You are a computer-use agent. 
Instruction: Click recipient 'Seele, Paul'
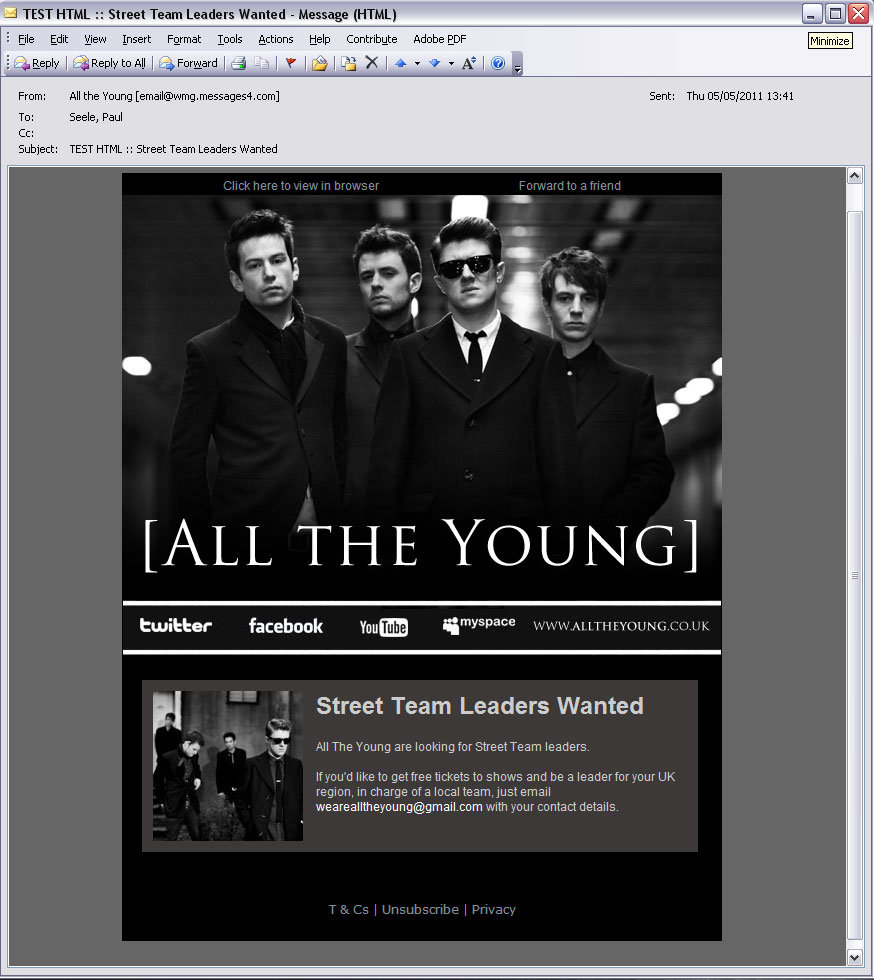click(x=96, y=117)
